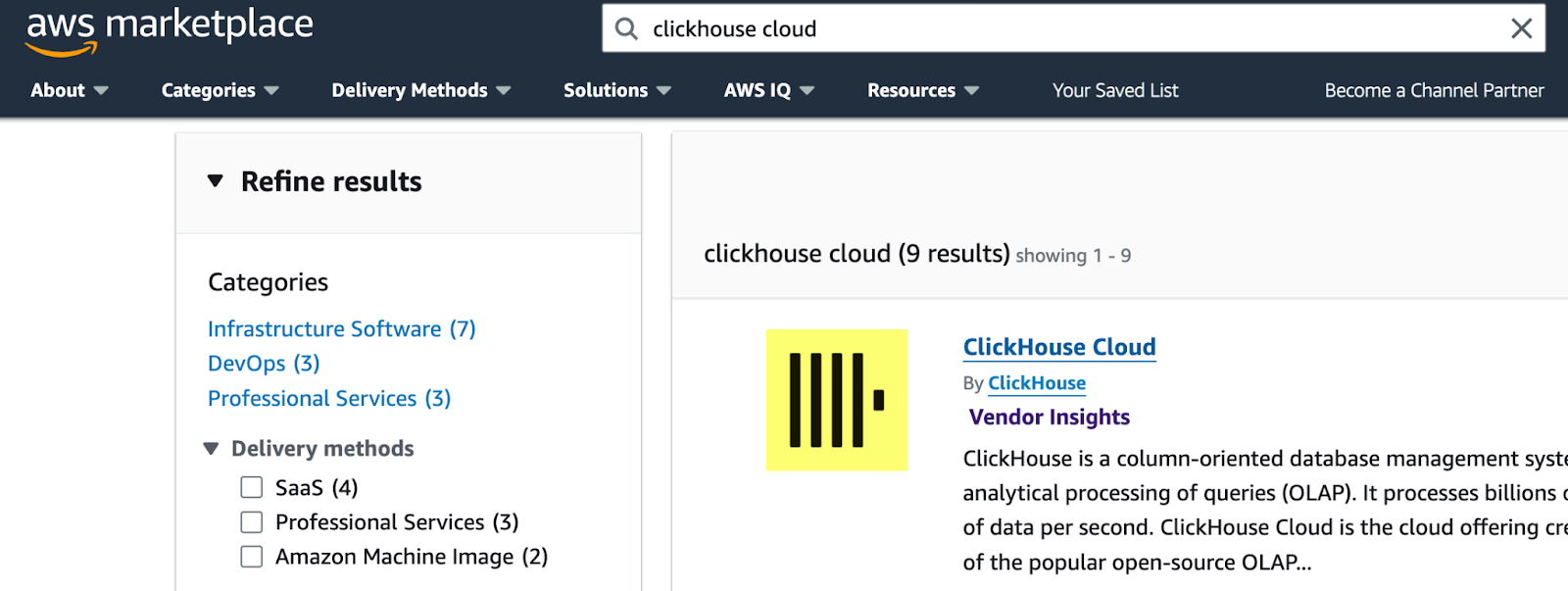Expand the Categories navigation dropdown
Screen dimensions: 1568x591
(x=220, y=90)
